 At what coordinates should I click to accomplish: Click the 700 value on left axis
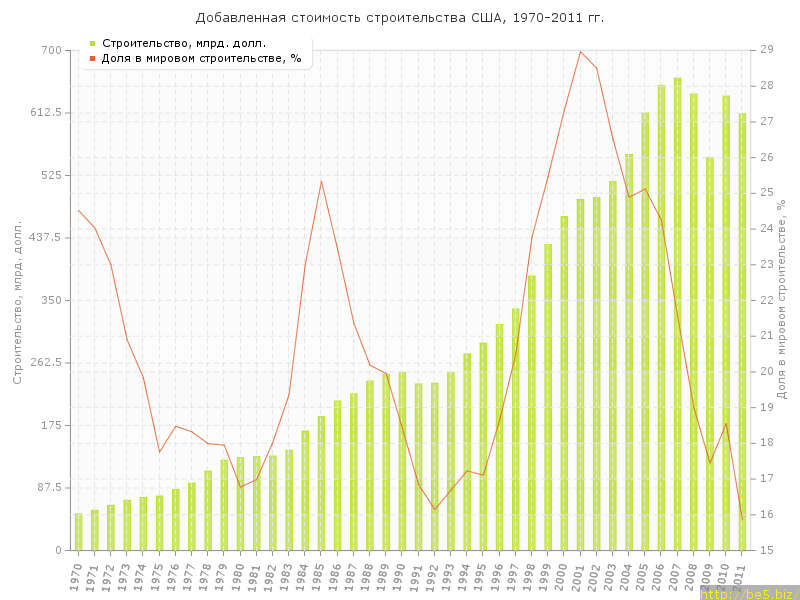50,50
